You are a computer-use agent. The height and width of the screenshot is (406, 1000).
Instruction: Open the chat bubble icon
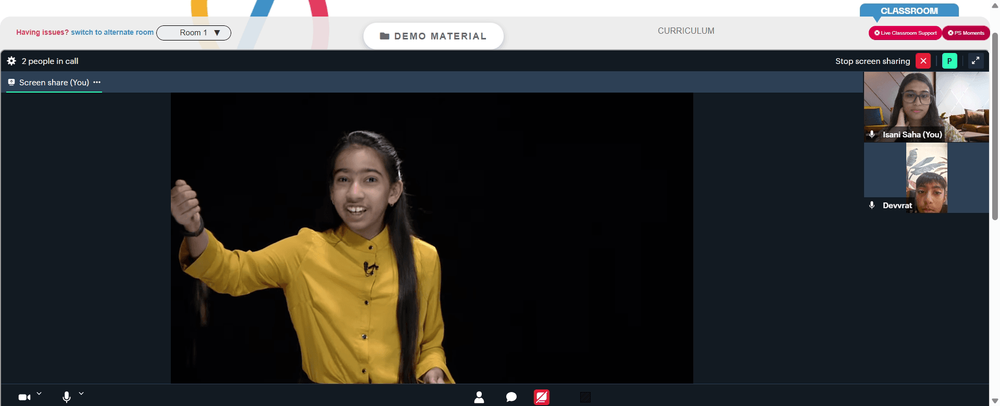tap(511, 398)
